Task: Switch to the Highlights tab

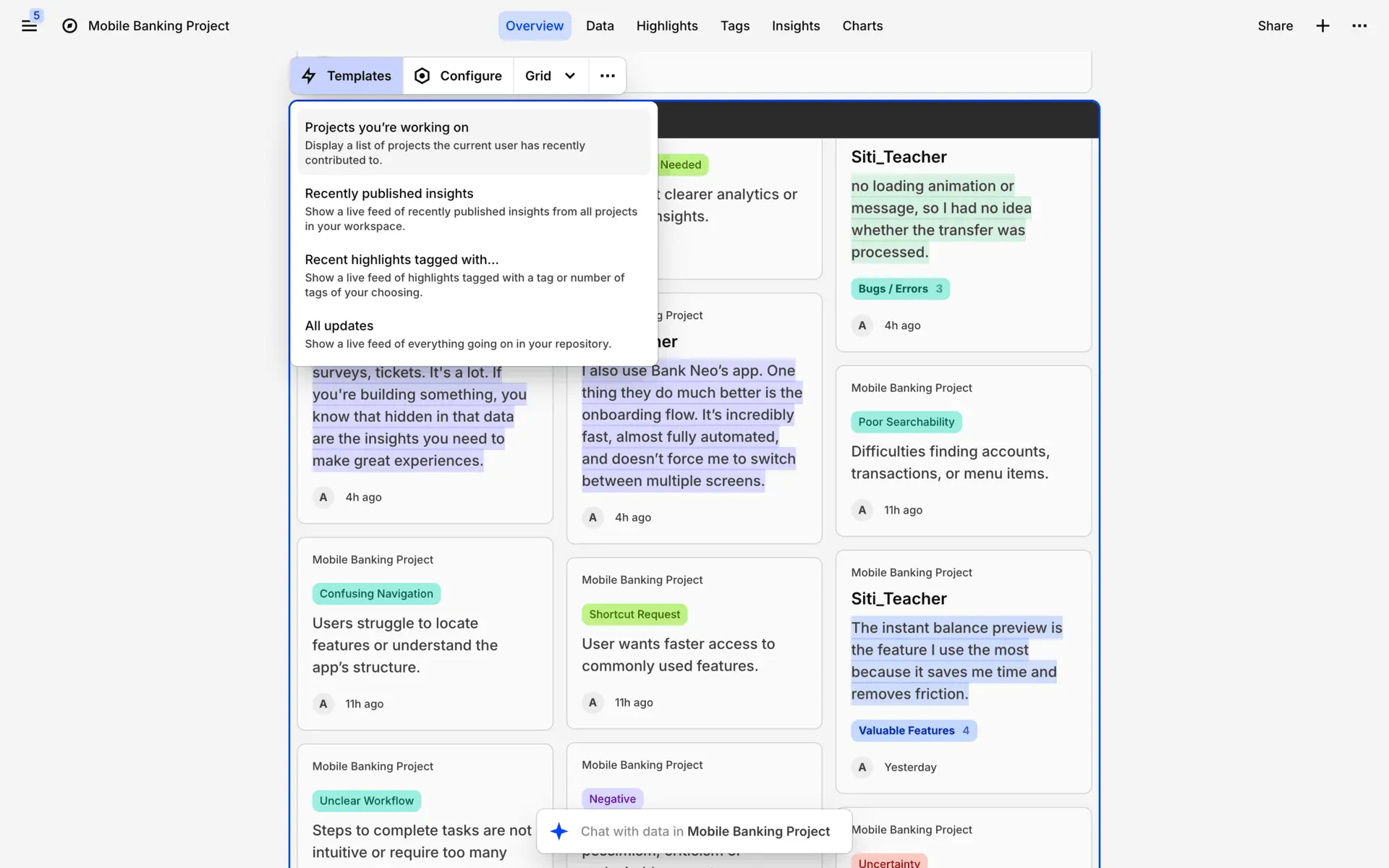Action: pos(666,26)
